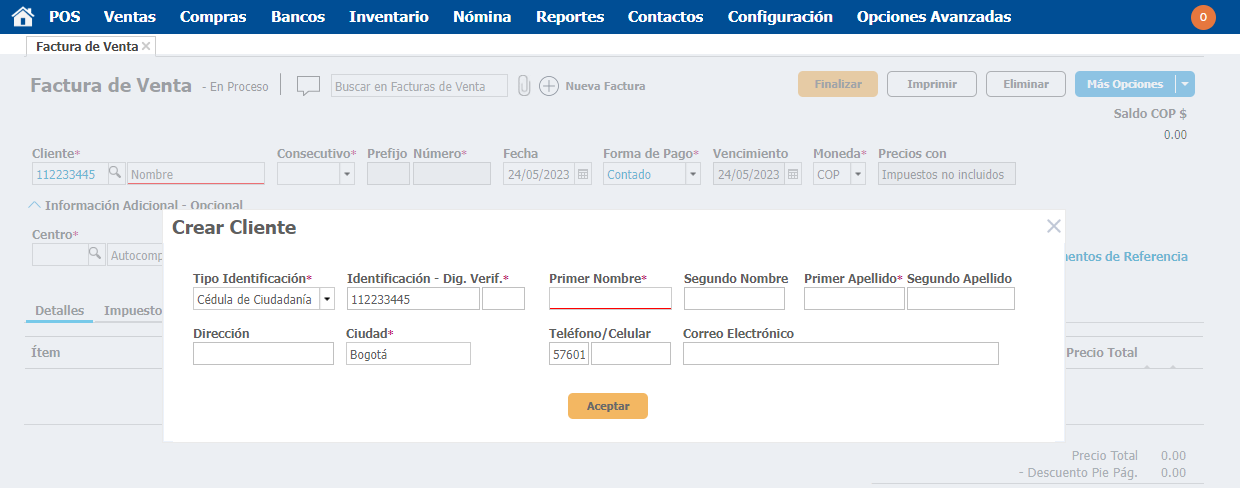Open the Reportes menu

pyautogui.click(x=569, y=17)
